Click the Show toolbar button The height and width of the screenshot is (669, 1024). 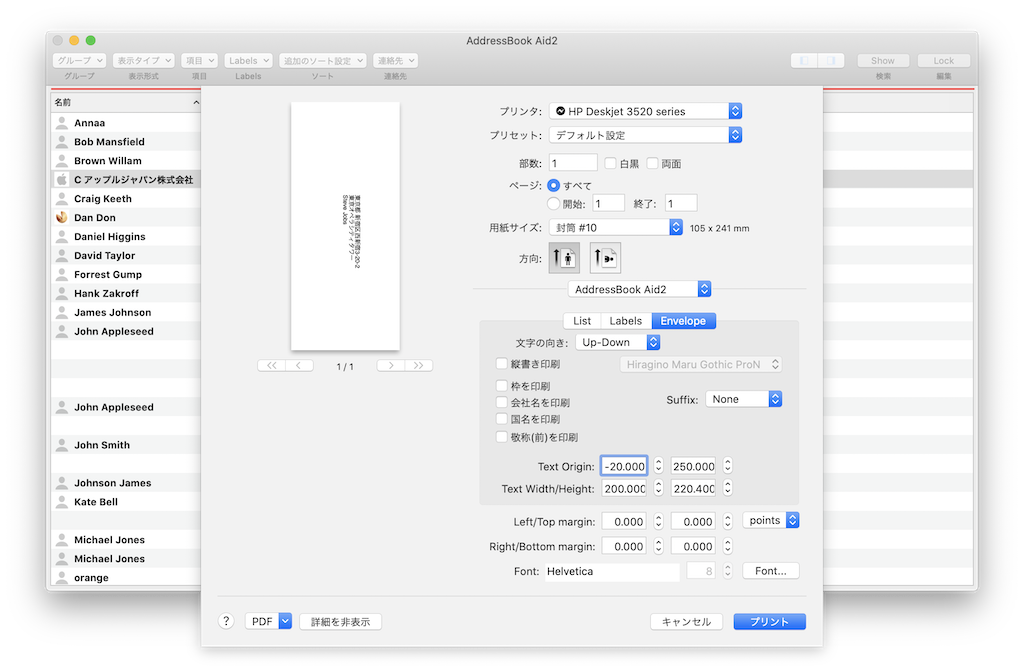pyautogui.click(x=883, y=61)
